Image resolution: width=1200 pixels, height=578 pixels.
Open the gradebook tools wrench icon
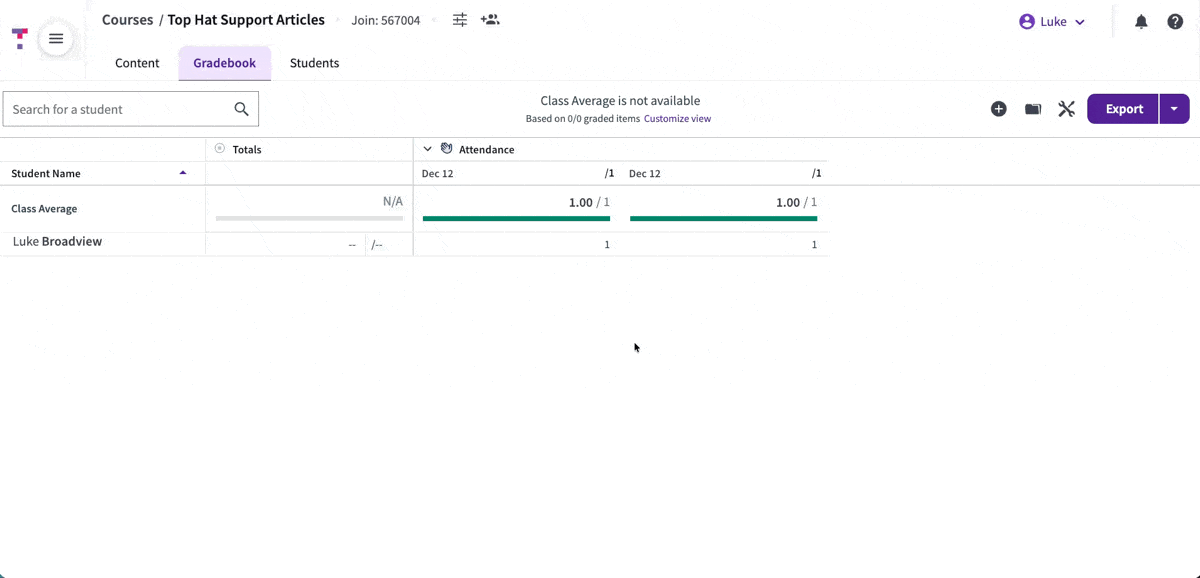[1066, 109]
